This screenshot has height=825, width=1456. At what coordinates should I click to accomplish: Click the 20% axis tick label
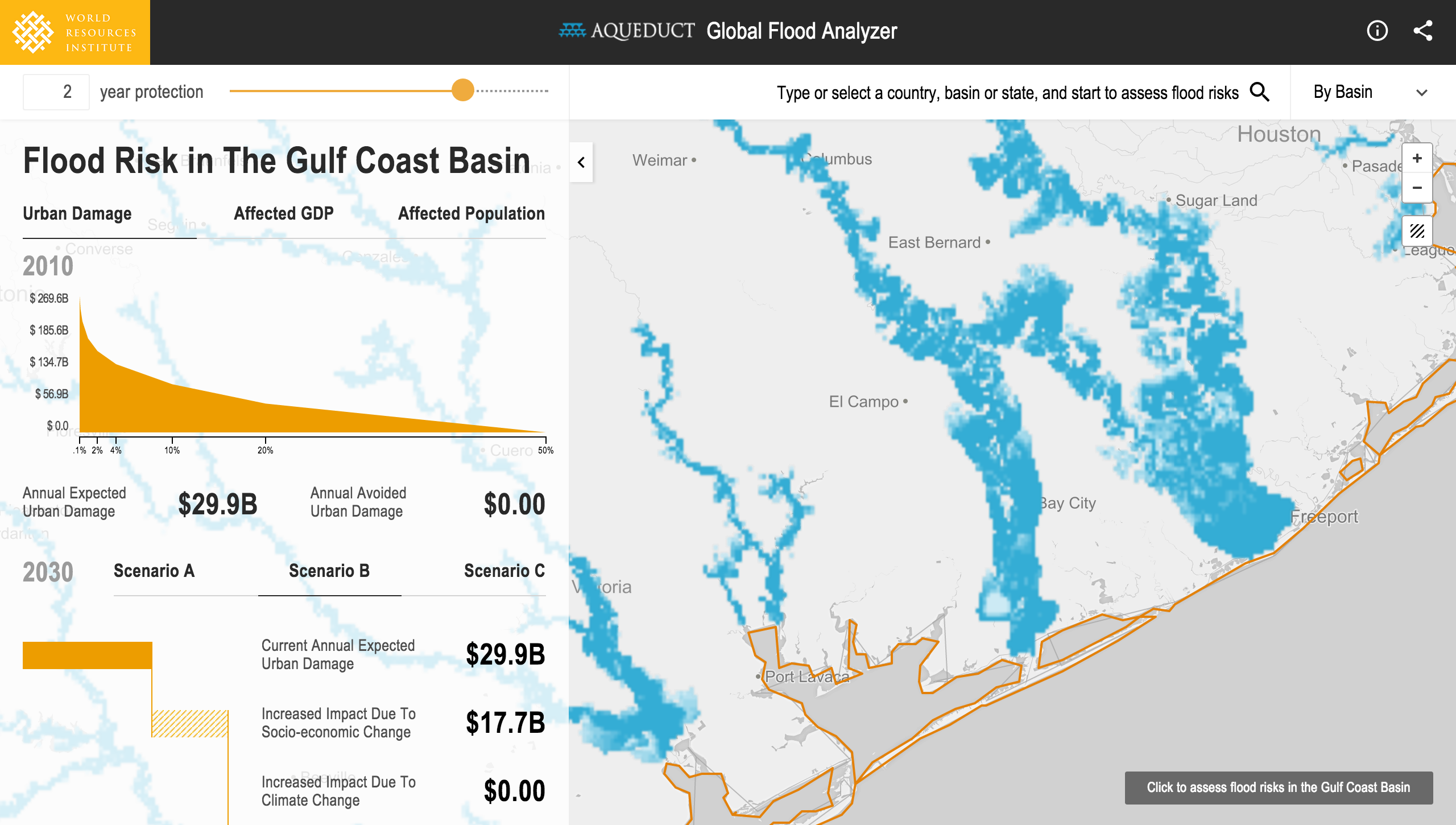click(x=266, y=450)
